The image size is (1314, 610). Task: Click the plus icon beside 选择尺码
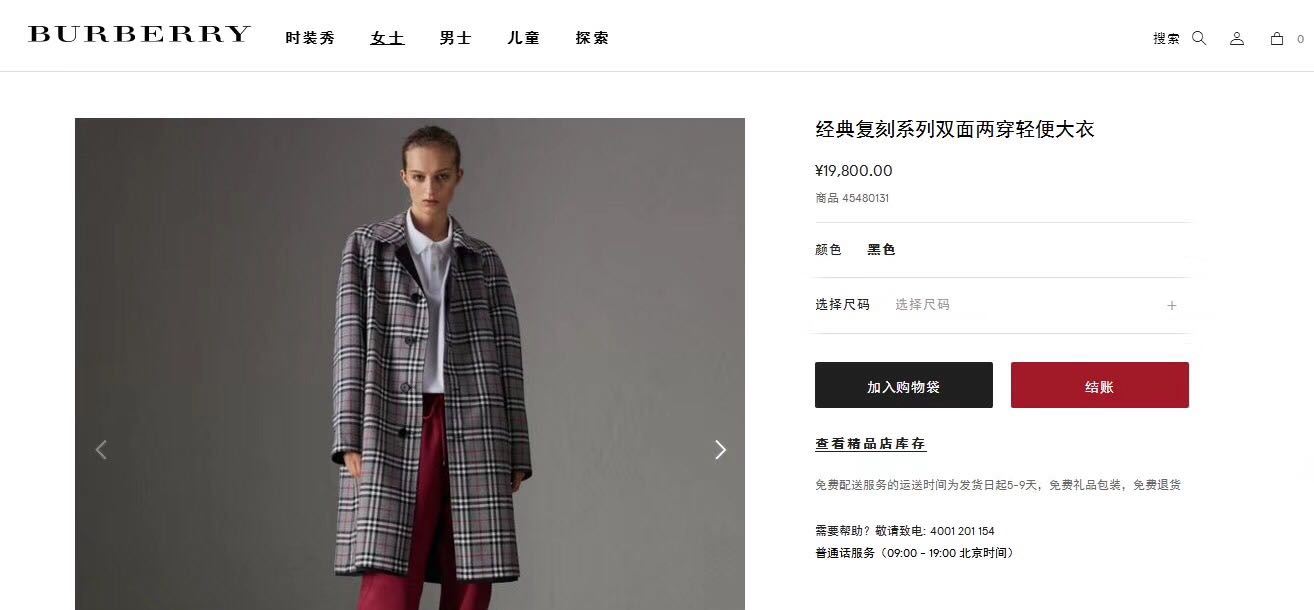(x=1172, y=305)
